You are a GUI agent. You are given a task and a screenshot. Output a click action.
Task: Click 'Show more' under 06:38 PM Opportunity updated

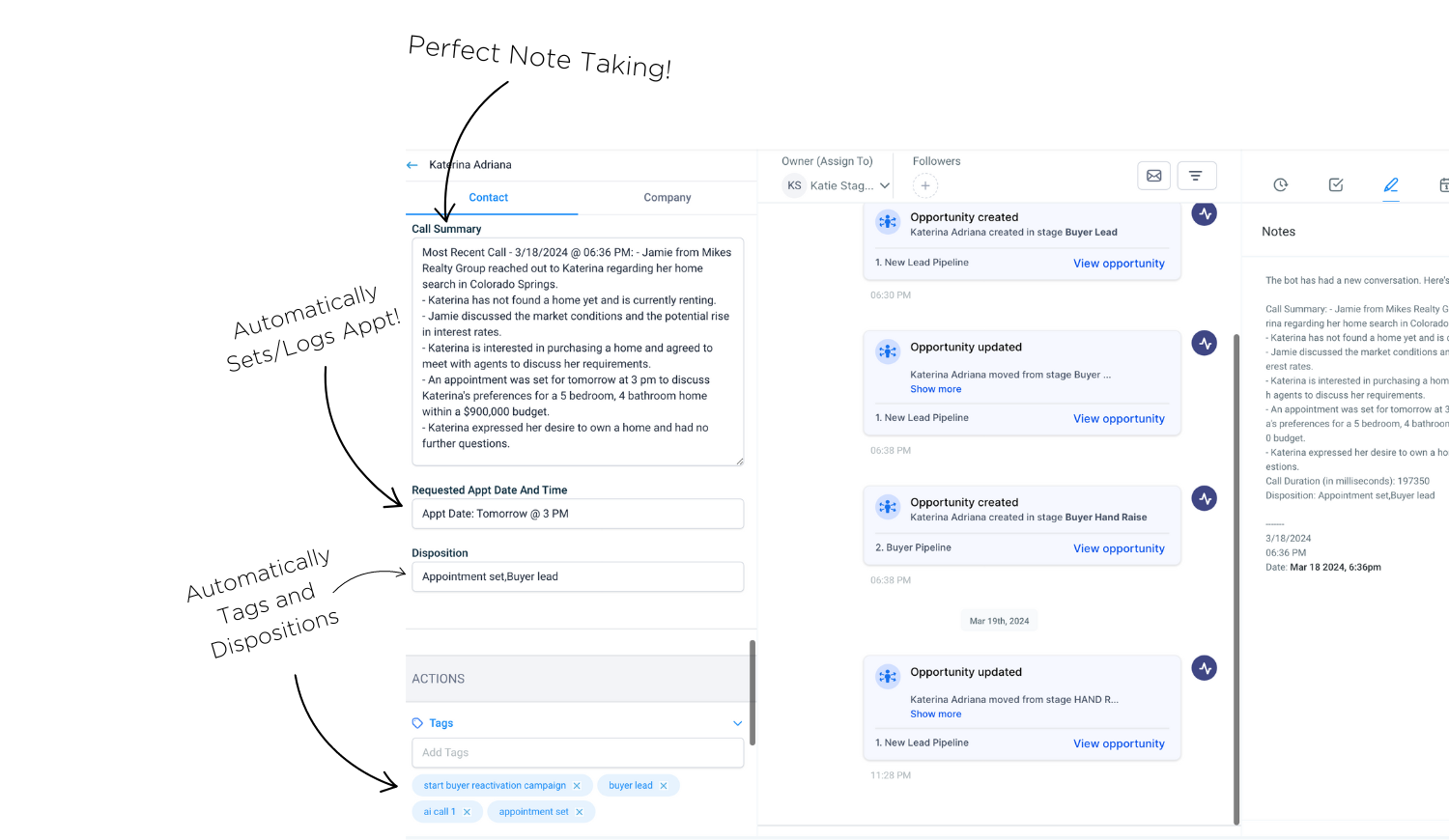[x=935, y=389]
